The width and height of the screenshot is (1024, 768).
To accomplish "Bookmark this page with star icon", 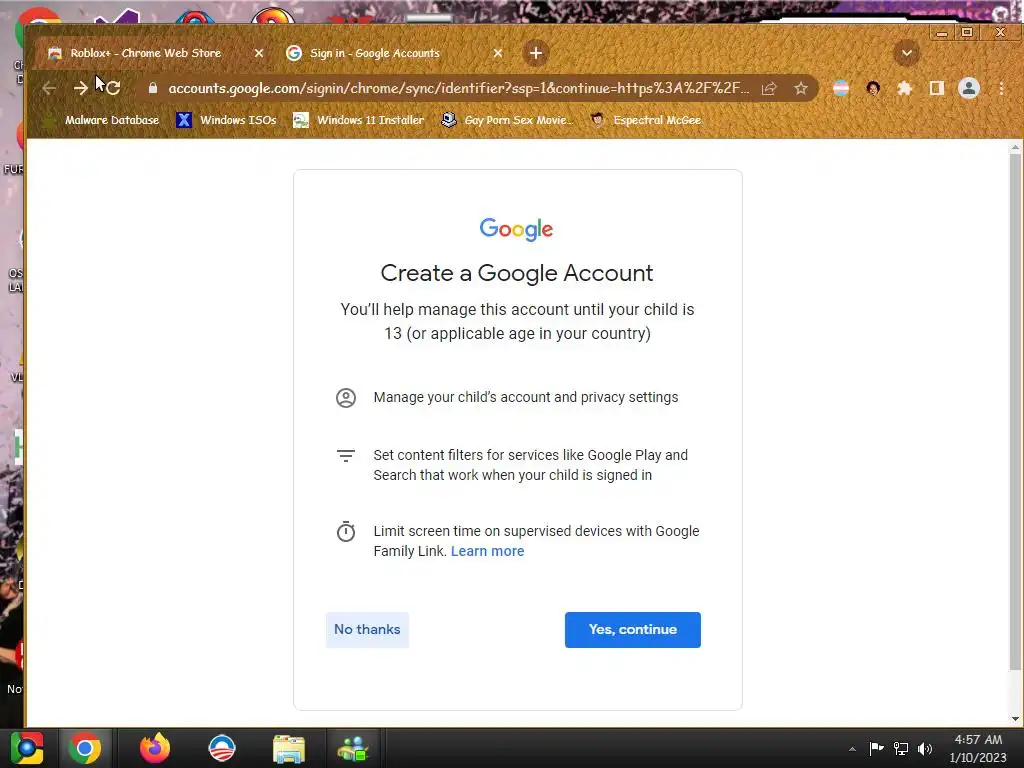I will [801, 88].
